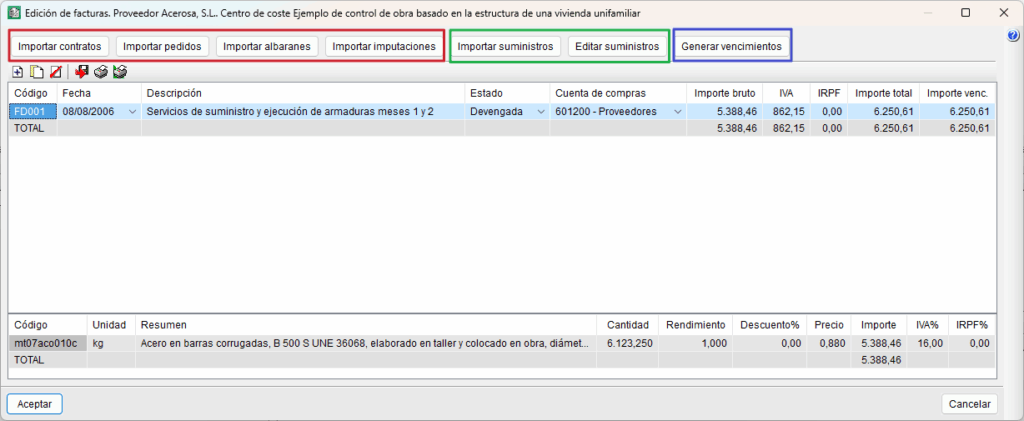The height and width of the screenshot is (421, 1024).
Task: Open the Estado Devengada dropdown
Action: (541, 112)
